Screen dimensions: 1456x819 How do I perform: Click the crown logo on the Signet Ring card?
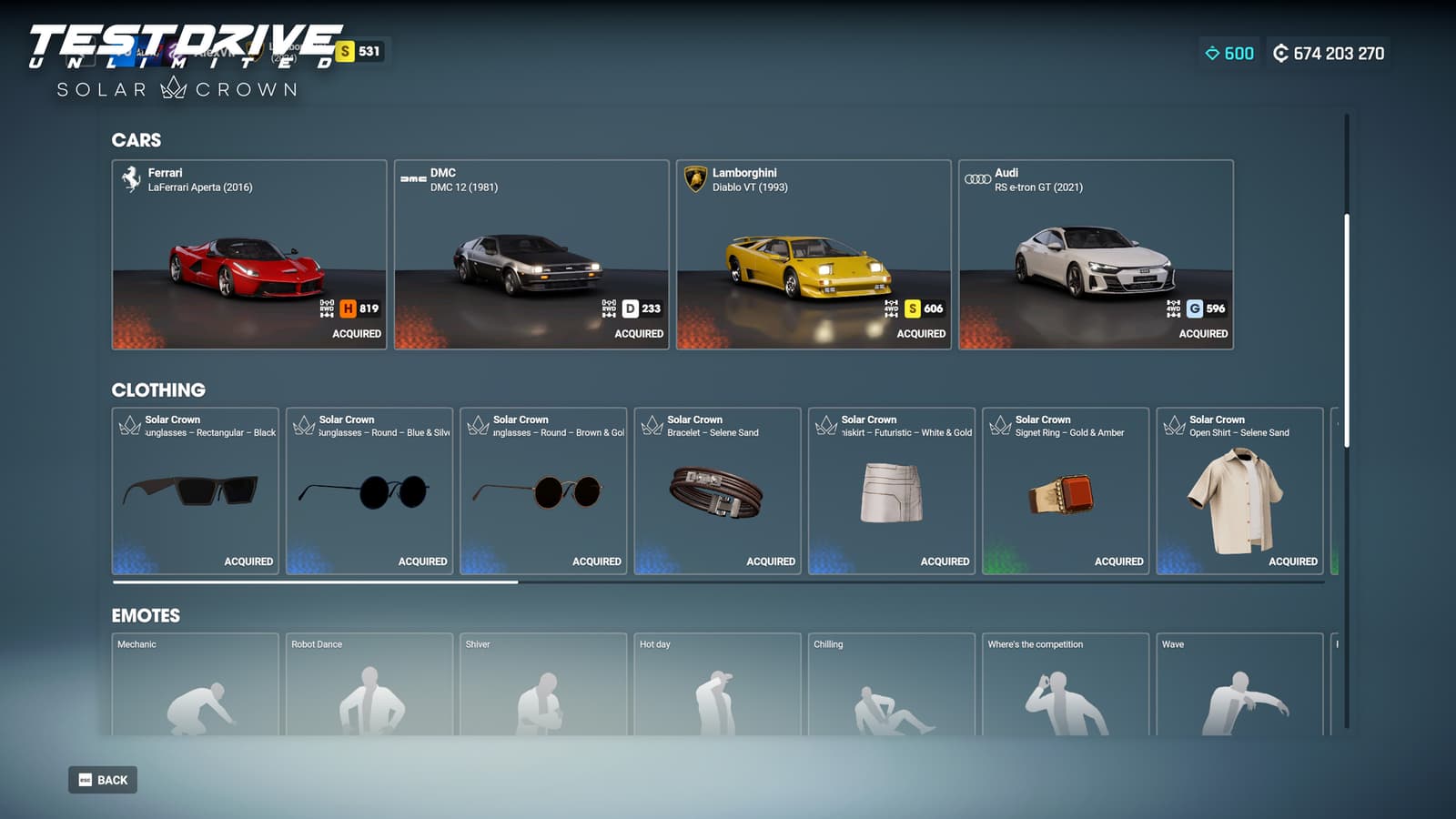pyautogui.click(x=1000, y=425)
